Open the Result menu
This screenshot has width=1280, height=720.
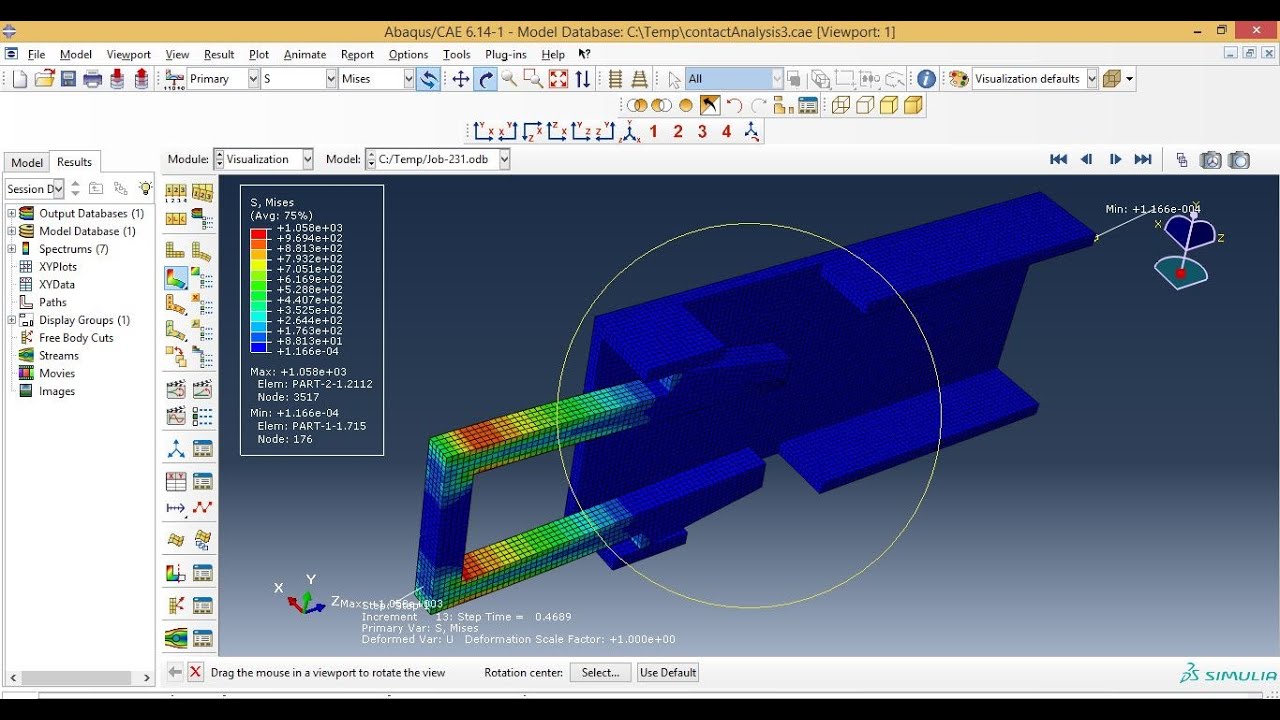(219, 55)
